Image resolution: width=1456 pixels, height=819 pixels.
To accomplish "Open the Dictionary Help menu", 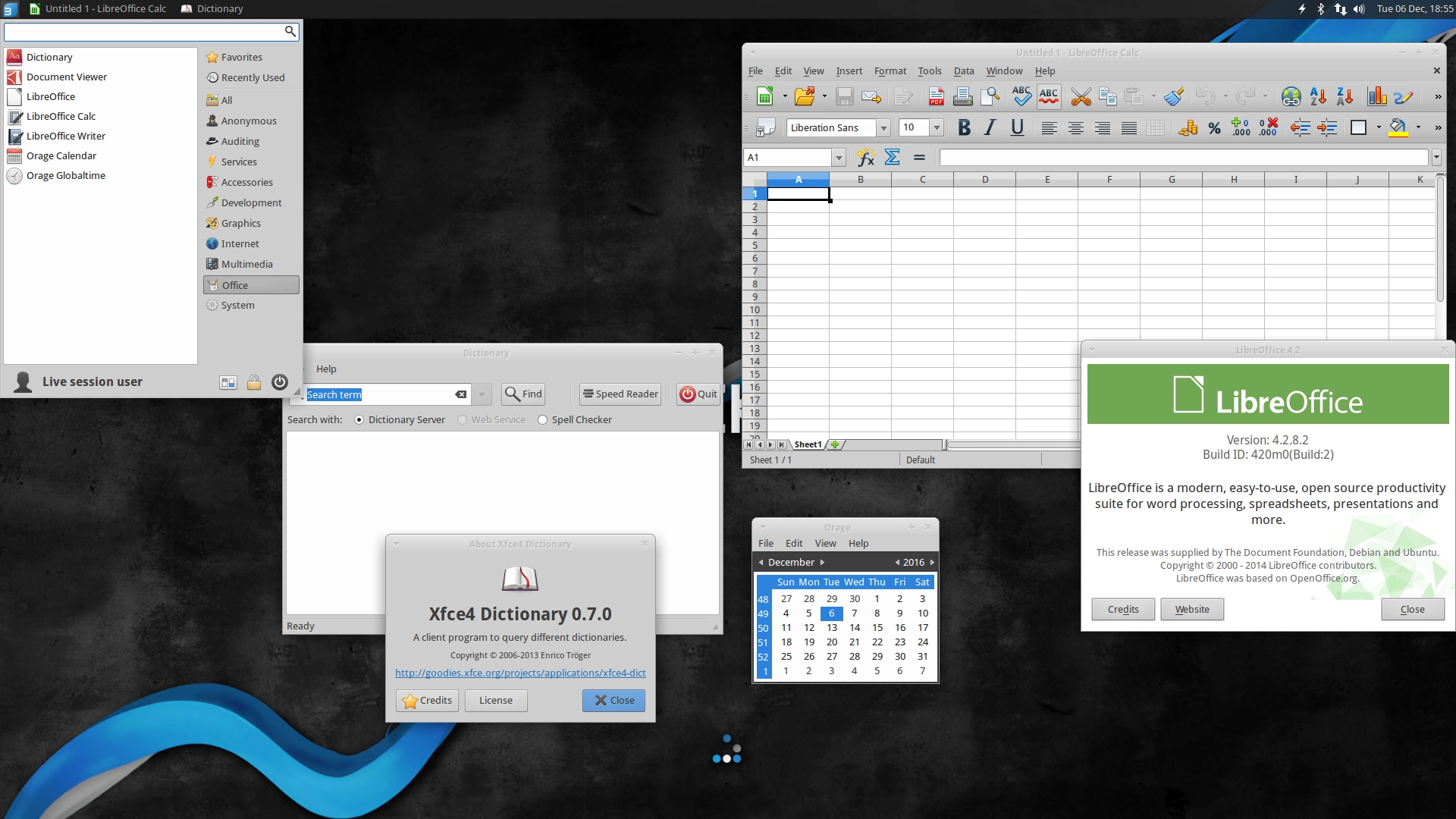I will [x=326, y=369].
